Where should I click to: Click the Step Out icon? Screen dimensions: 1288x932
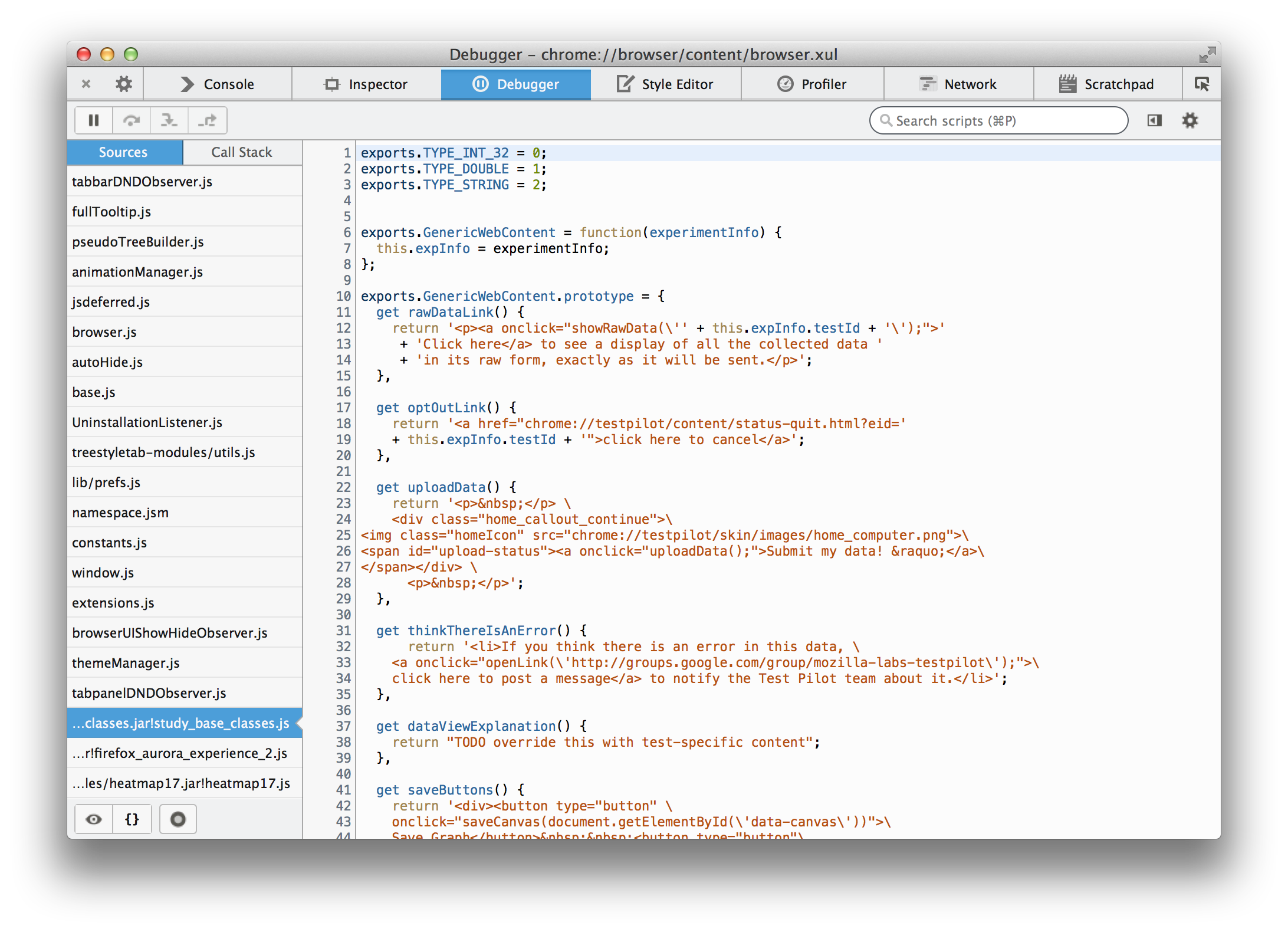207,120
